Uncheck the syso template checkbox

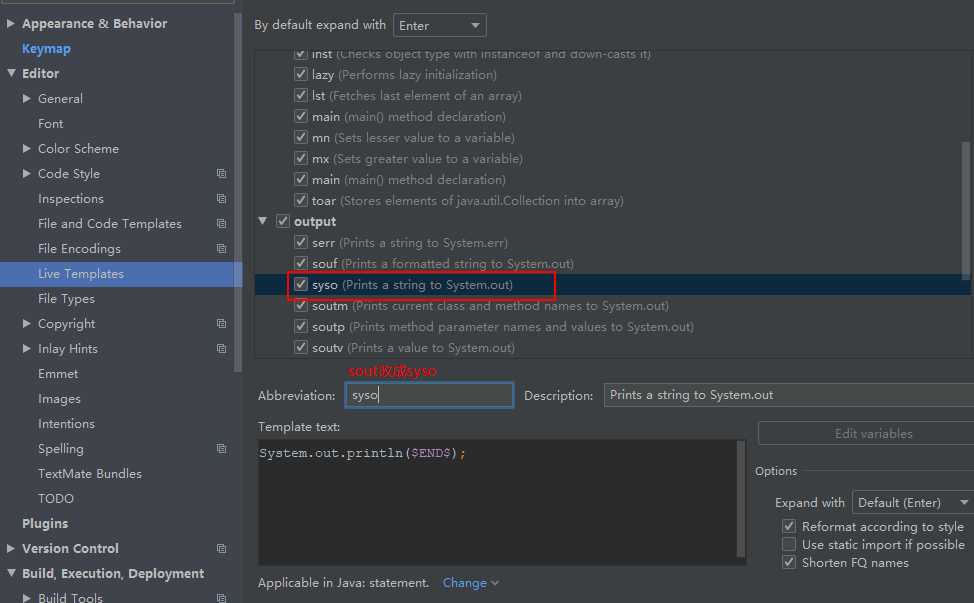(301, 284)
